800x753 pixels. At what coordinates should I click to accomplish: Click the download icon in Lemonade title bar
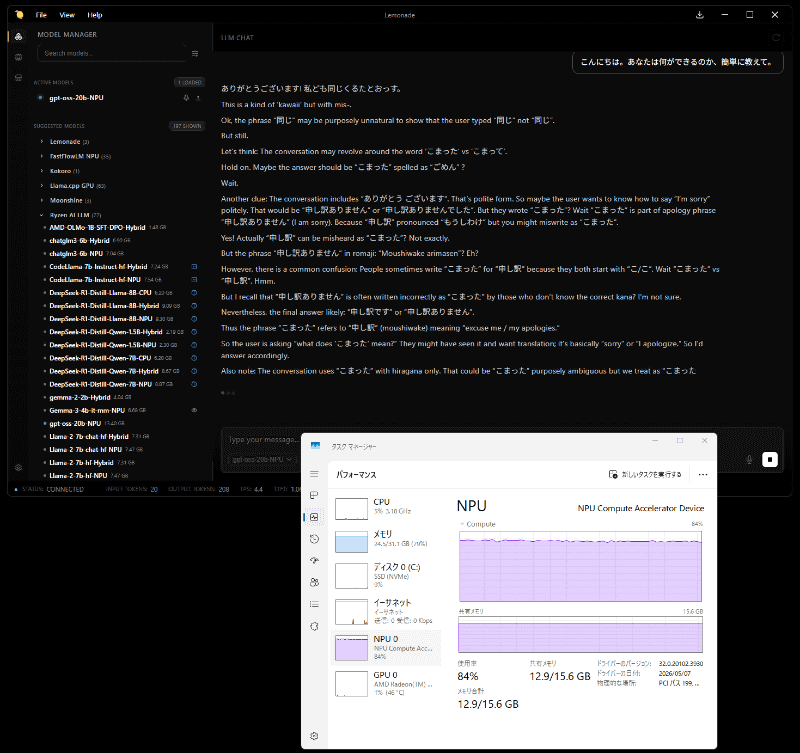click(699, 15)
